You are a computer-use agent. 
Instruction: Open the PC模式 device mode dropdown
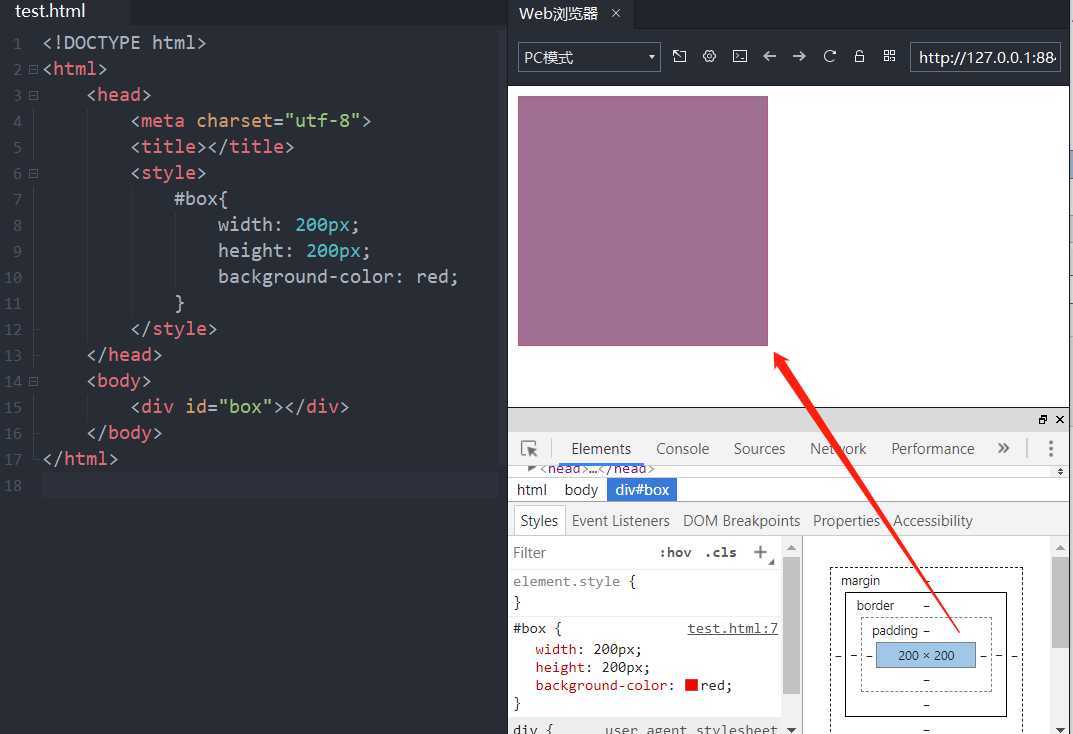coord(589,57)
